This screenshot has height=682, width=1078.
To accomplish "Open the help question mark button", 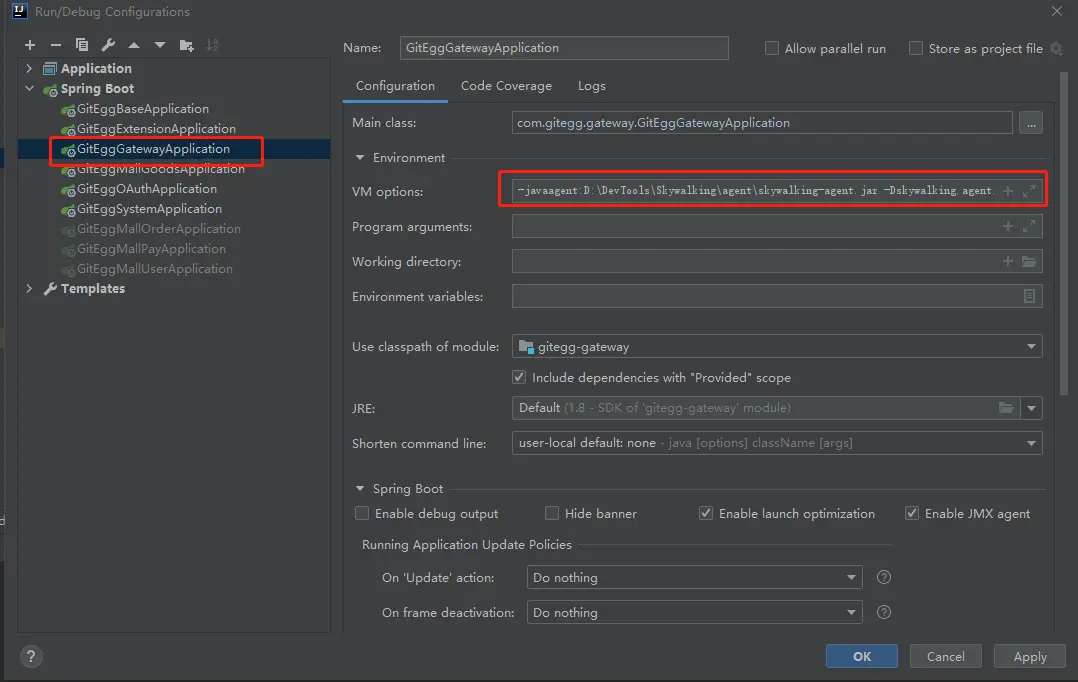I will (x=32, y=656).
